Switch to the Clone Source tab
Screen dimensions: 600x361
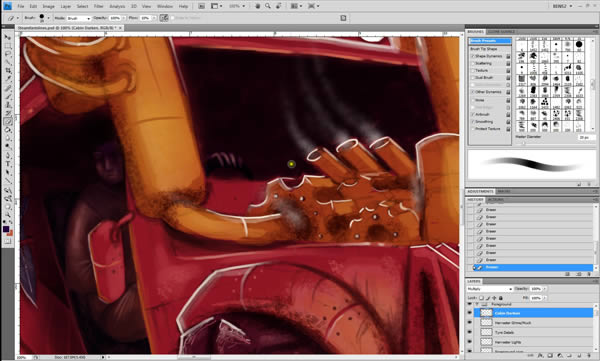(501, 32)
